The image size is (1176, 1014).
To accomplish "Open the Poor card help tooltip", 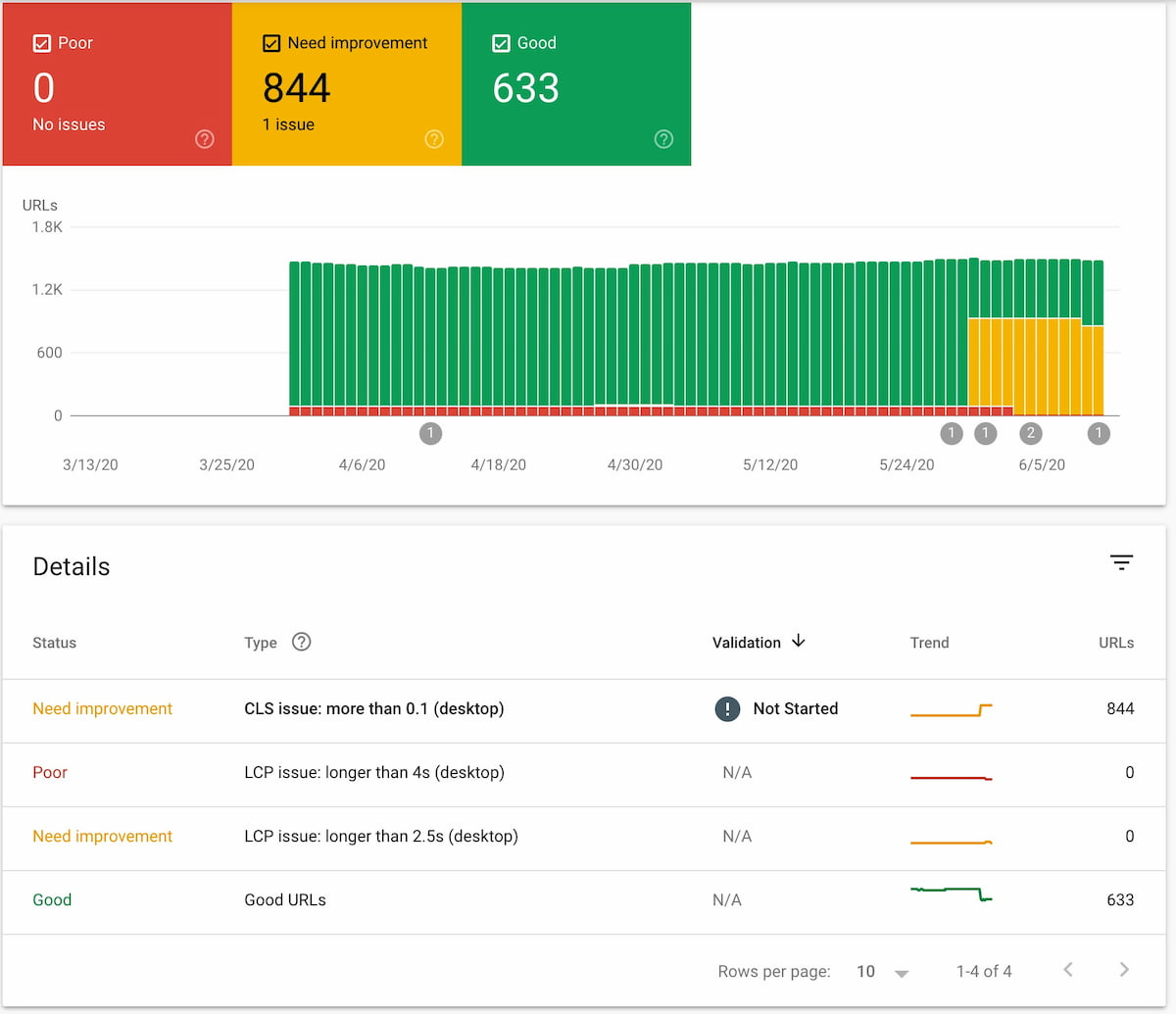I will pos(205,139).
